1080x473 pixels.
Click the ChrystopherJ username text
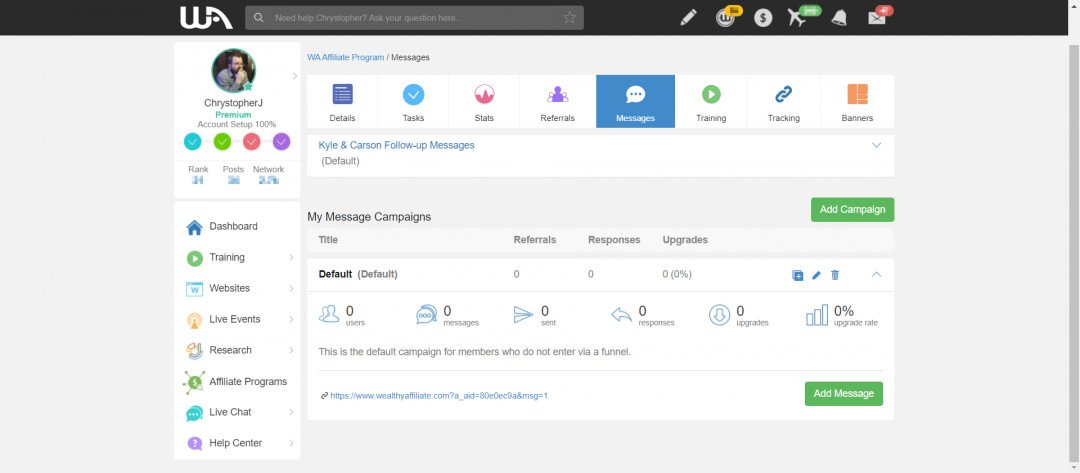tap(233, 103)
